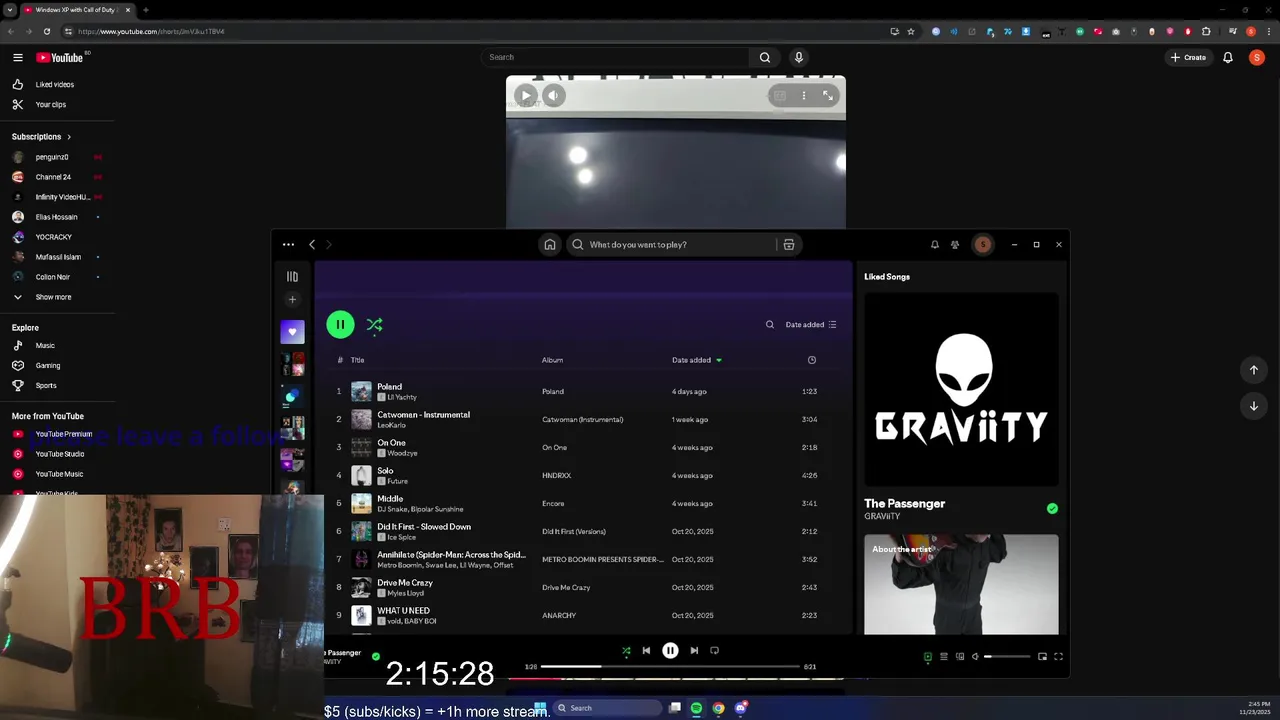Image resolution: width=1280 pixels, height=720 pixels.
Task: Enter Spotify full screen mode
Action: [1058, 656]
